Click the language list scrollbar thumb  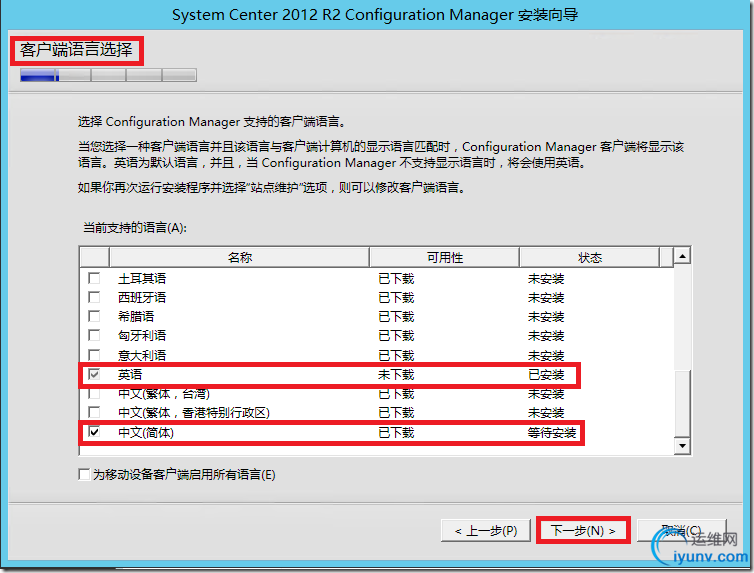tap(682, 404)
